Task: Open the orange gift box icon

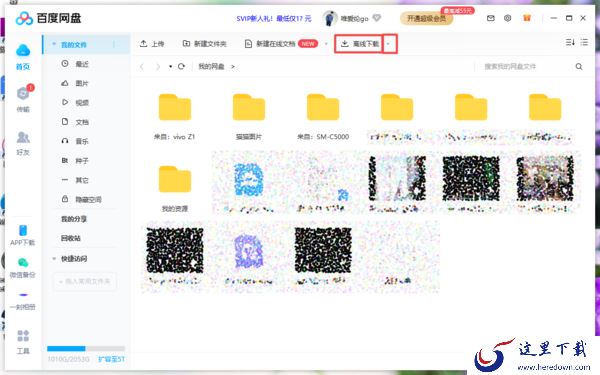Action: click(527, 18)
